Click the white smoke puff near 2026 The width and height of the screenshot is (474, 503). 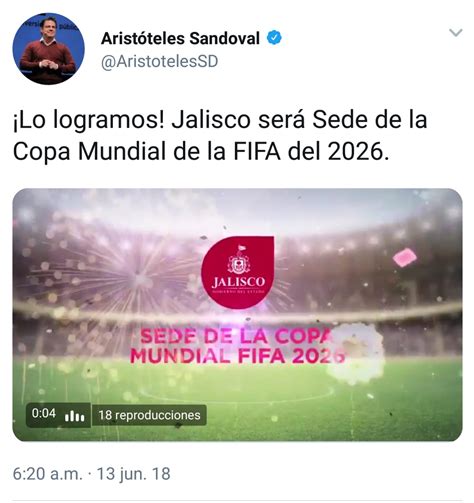click(356, 353)
